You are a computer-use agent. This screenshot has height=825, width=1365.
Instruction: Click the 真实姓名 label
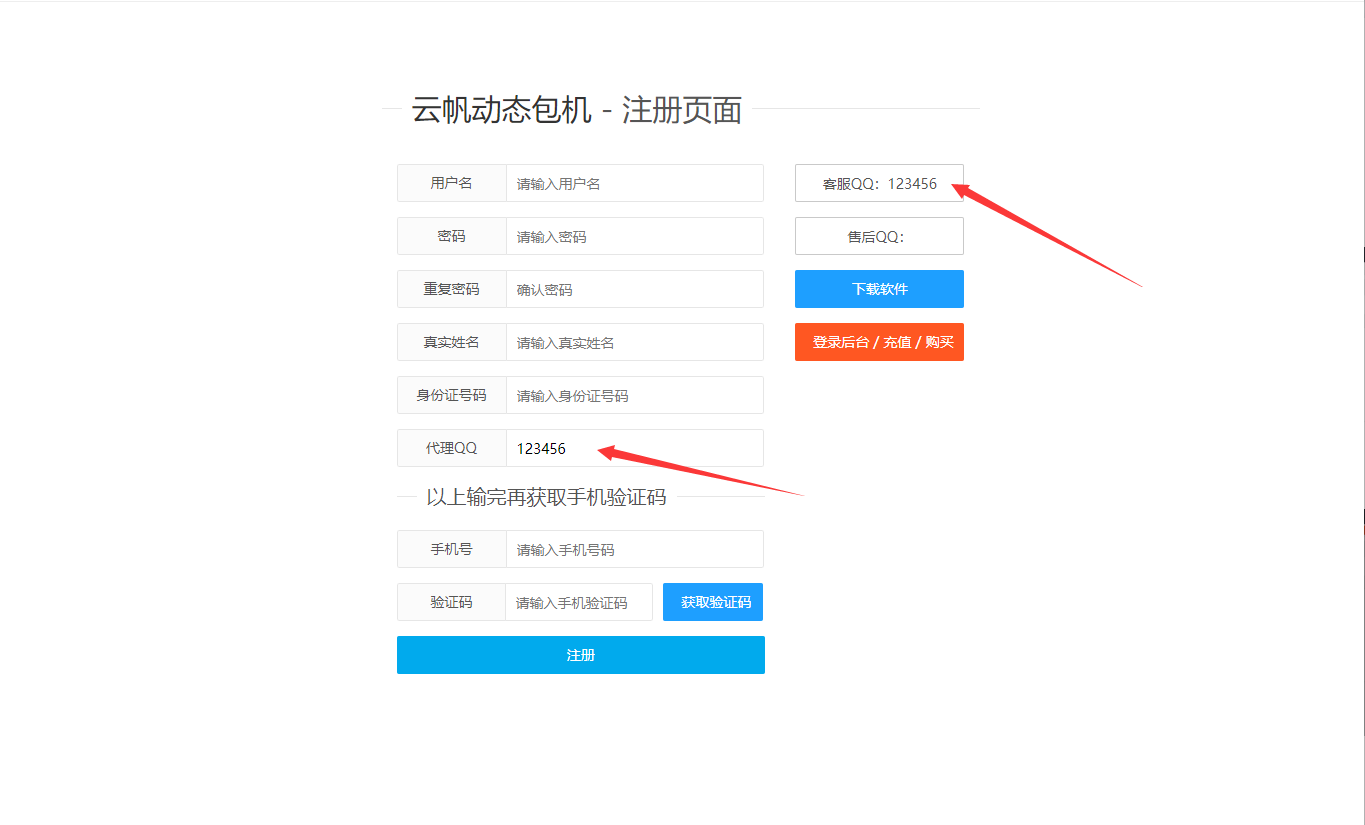[452, 342]
